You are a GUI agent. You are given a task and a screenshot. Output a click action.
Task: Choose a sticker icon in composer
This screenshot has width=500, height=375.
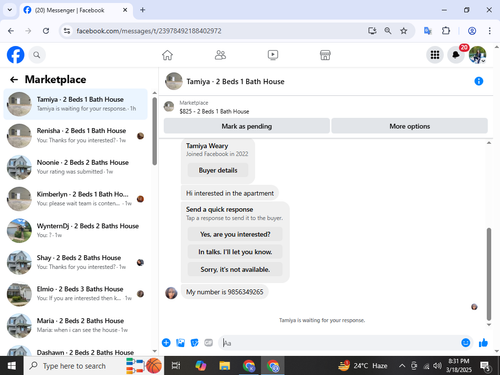tap(194, 343)
